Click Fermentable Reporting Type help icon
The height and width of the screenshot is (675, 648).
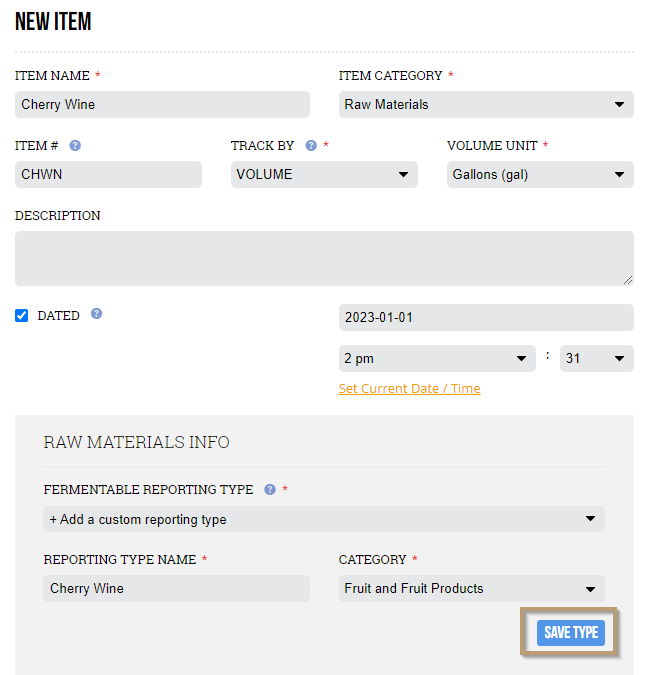pos(270,489)
